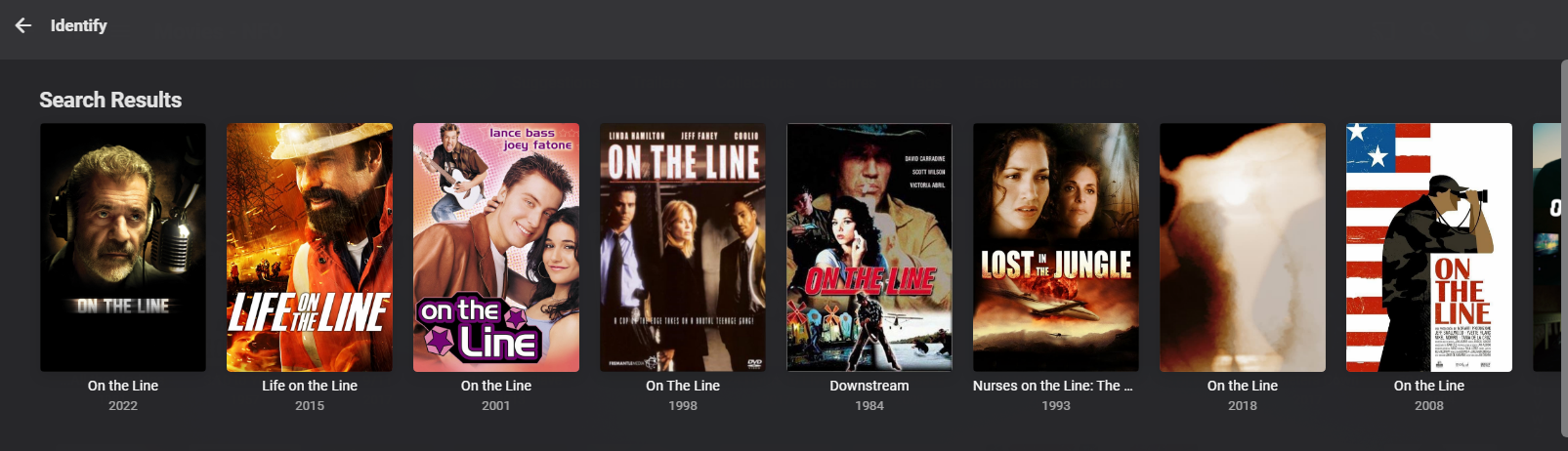
Task: Click the 'On The Line' title above 1998
Action: point(683,386)
